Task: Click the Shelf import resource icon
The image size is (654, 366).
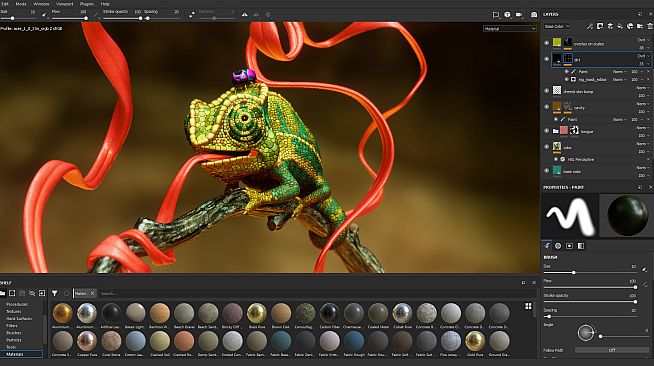Action: pyautogui.click(x=42, y=293)
